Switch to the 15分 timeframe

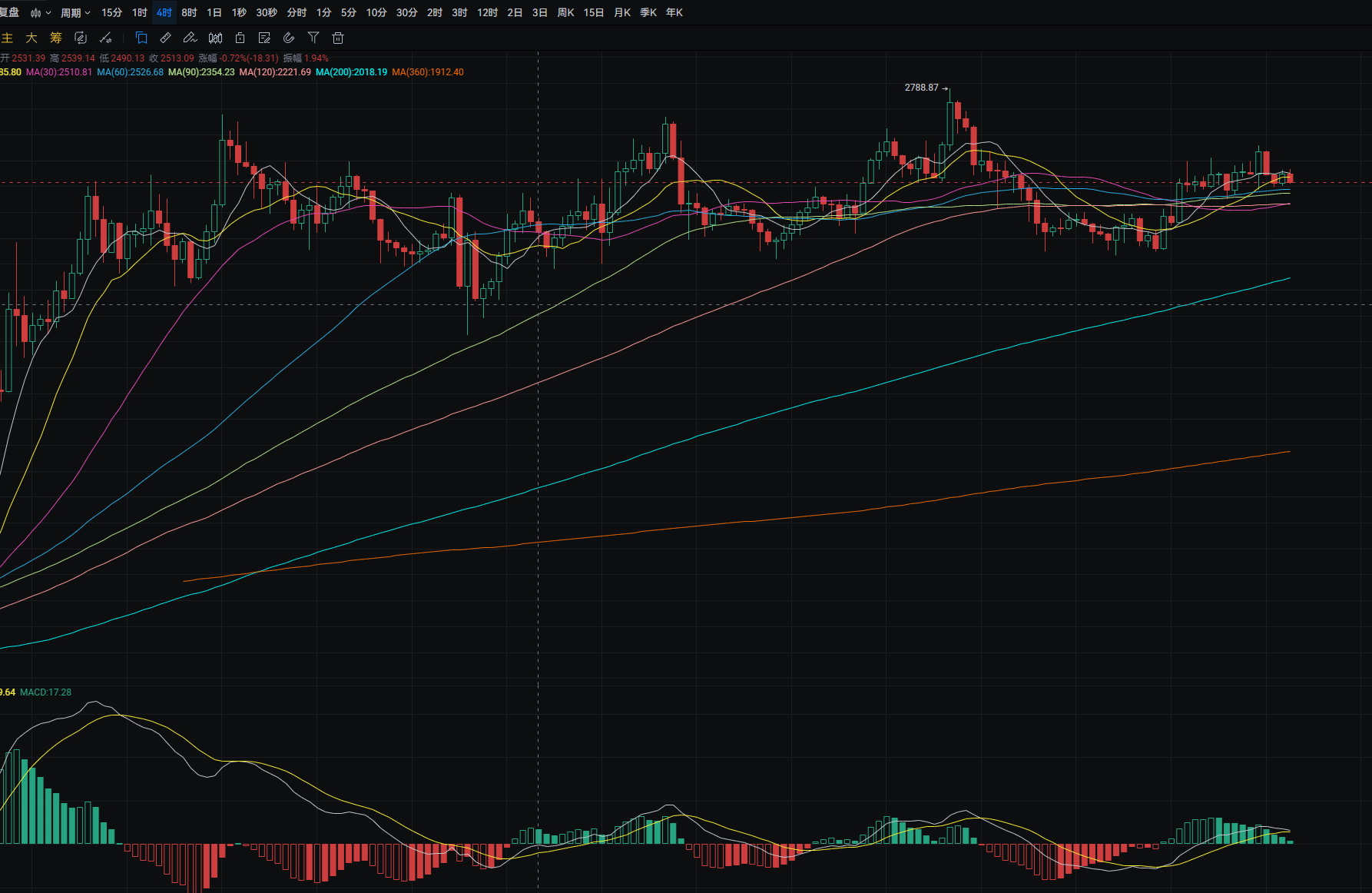click(x=111, y=13)
